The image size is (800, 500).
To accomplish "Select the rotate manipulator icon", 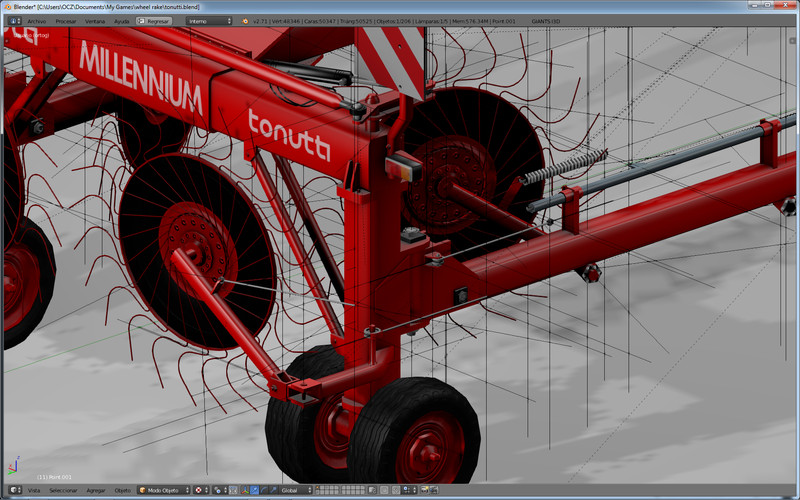I will point(264,491).
